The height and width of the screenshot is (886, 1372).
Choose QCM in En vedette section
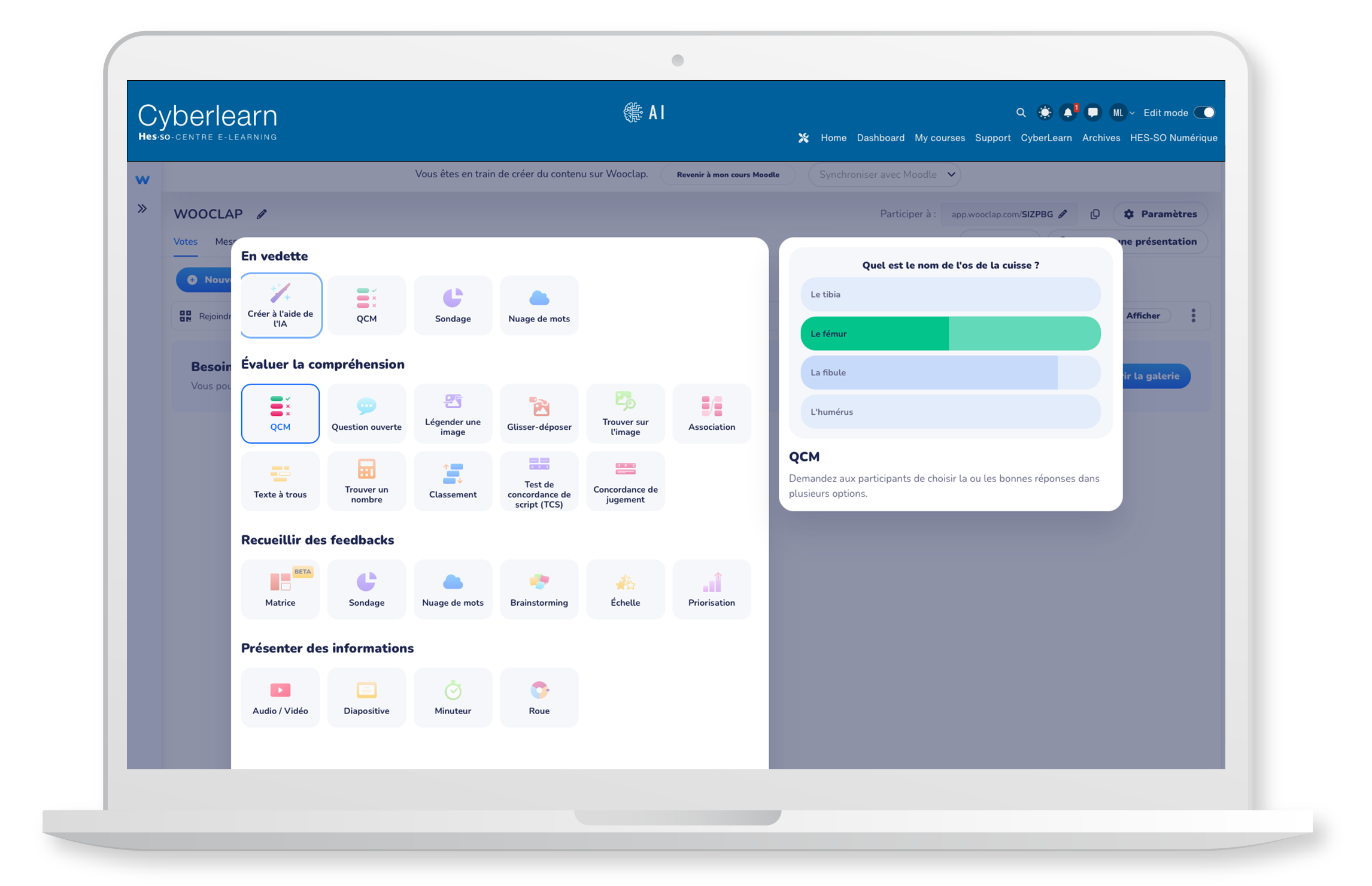[x=366, y=305]
